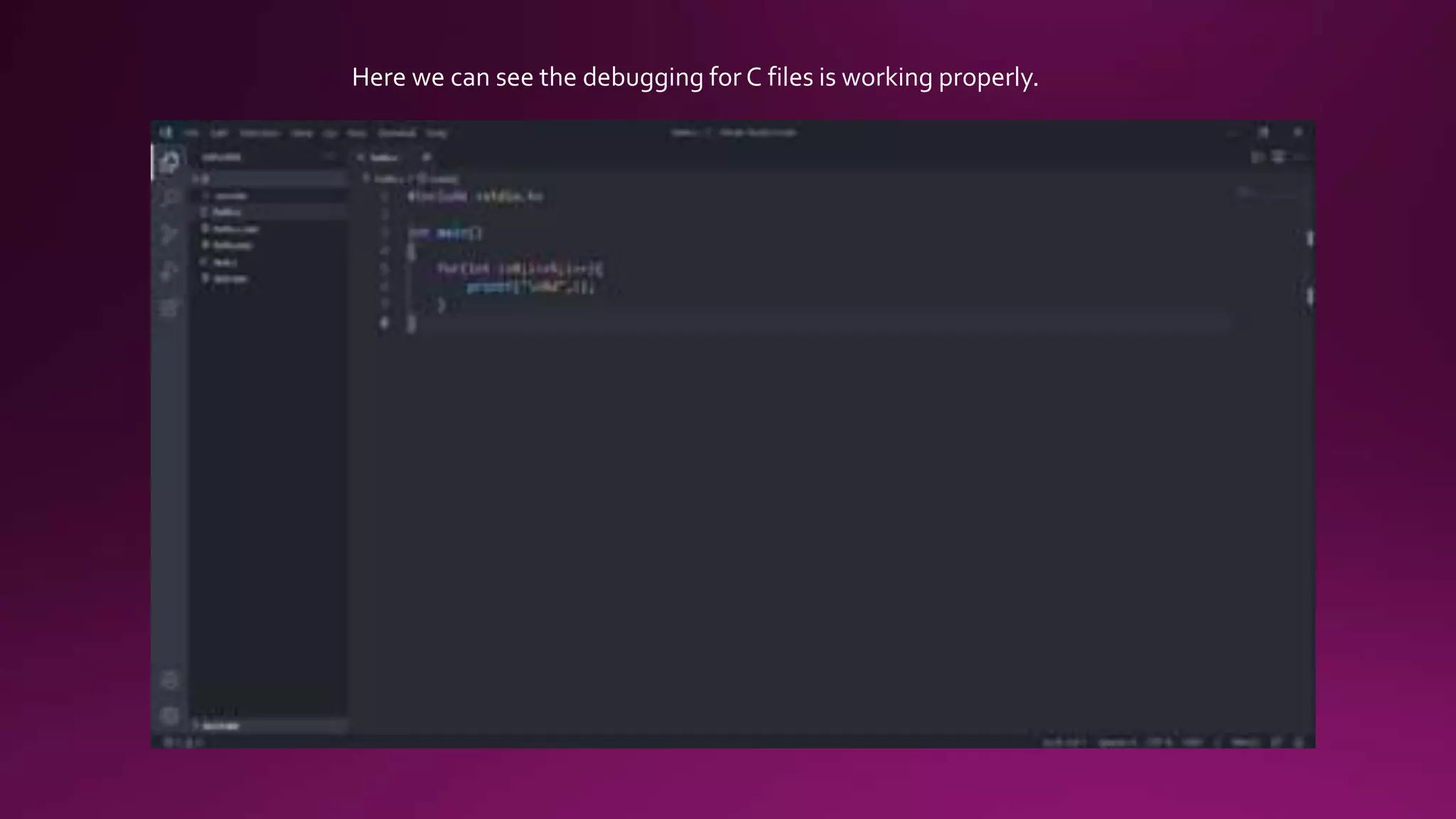Split the editor using split icon

1278,156
